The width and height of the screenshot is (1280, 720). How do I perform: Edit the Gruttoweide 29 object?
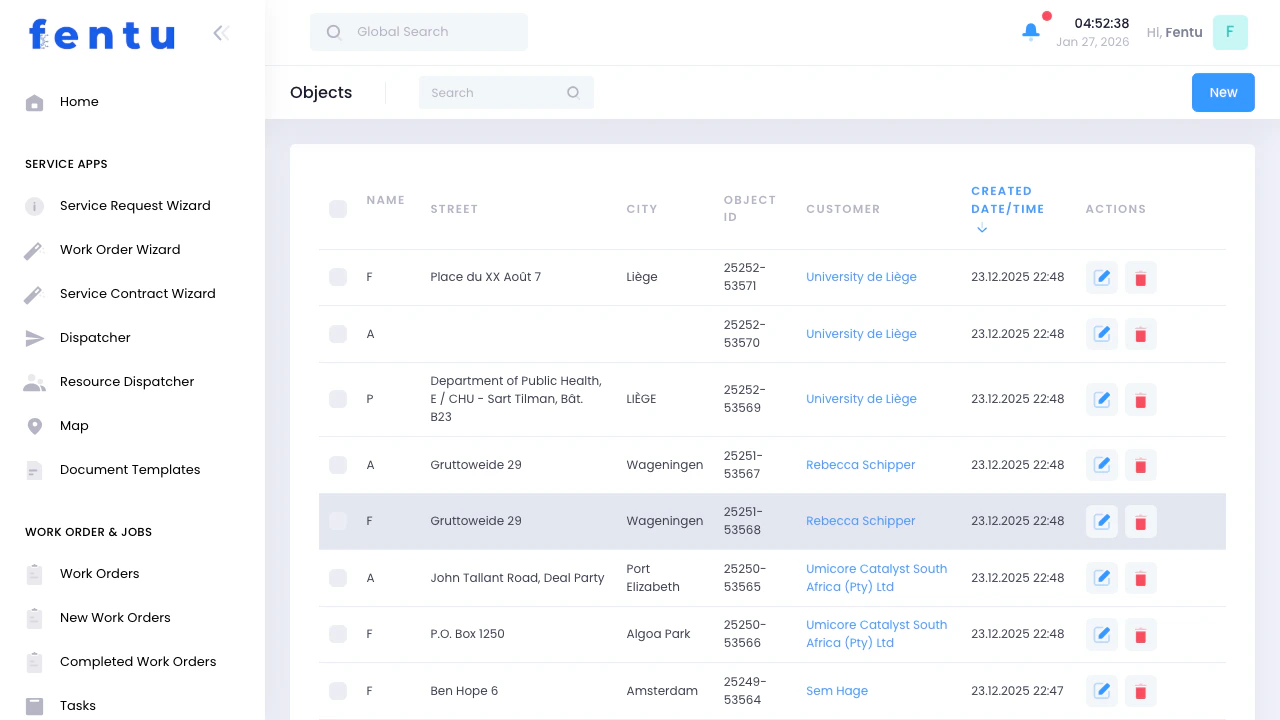pos(1102,465)
